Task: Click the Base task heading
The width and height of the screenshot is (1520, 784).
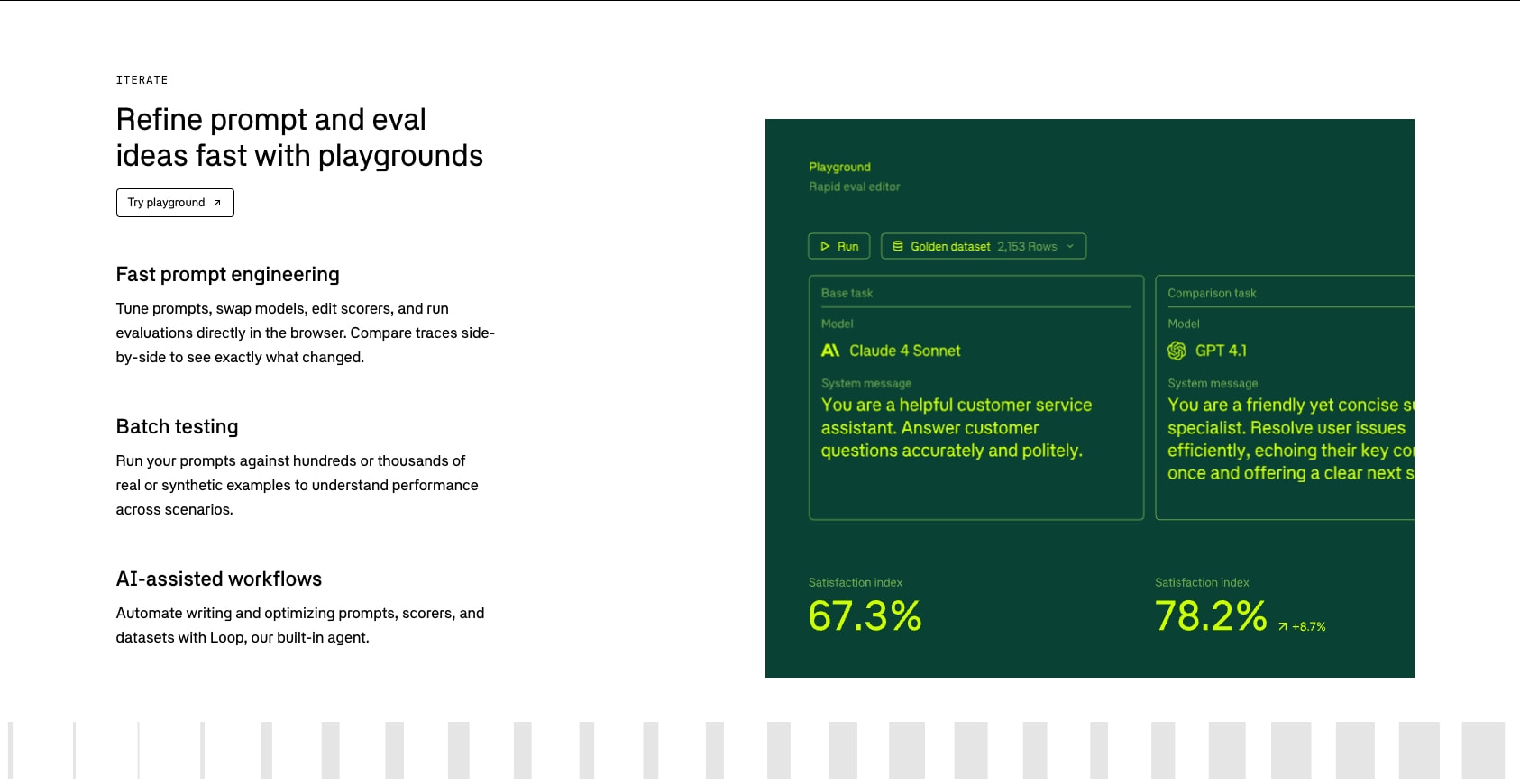Action: click(x=847, y=293)
